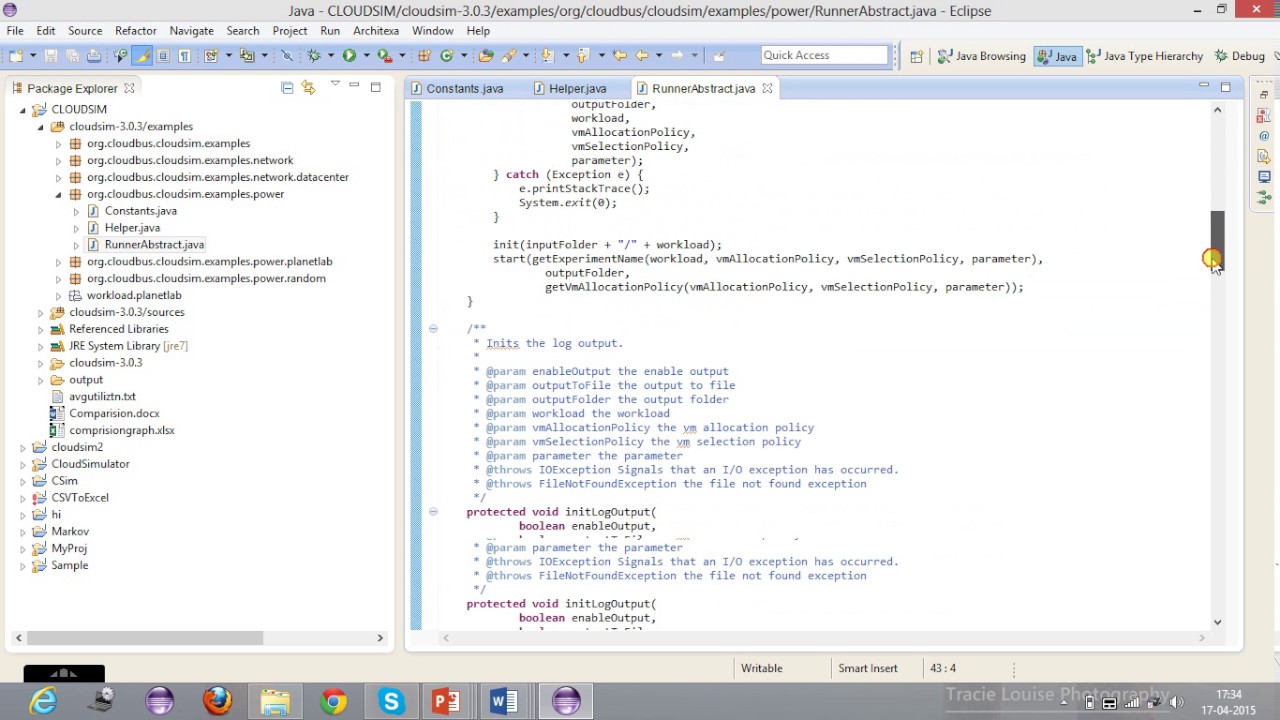Click the Previous Annotation arrow icon
The height and width of the screenshot is (720, 1280).
pyautogui.click(x=583, y=55)
